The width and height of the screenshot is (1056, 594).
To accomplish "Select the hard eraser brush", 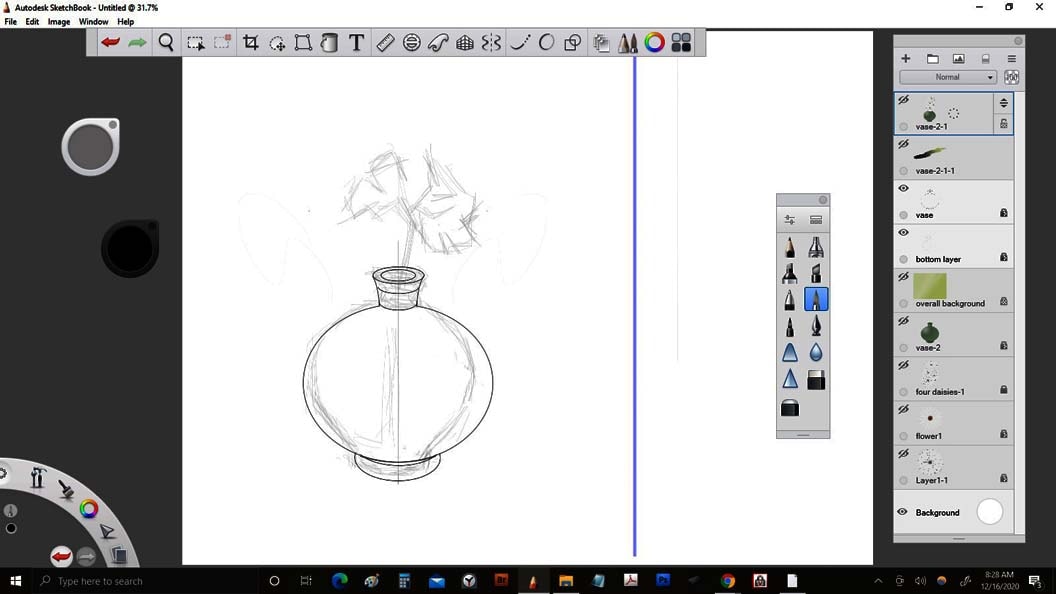I will [x=816, y=381].
